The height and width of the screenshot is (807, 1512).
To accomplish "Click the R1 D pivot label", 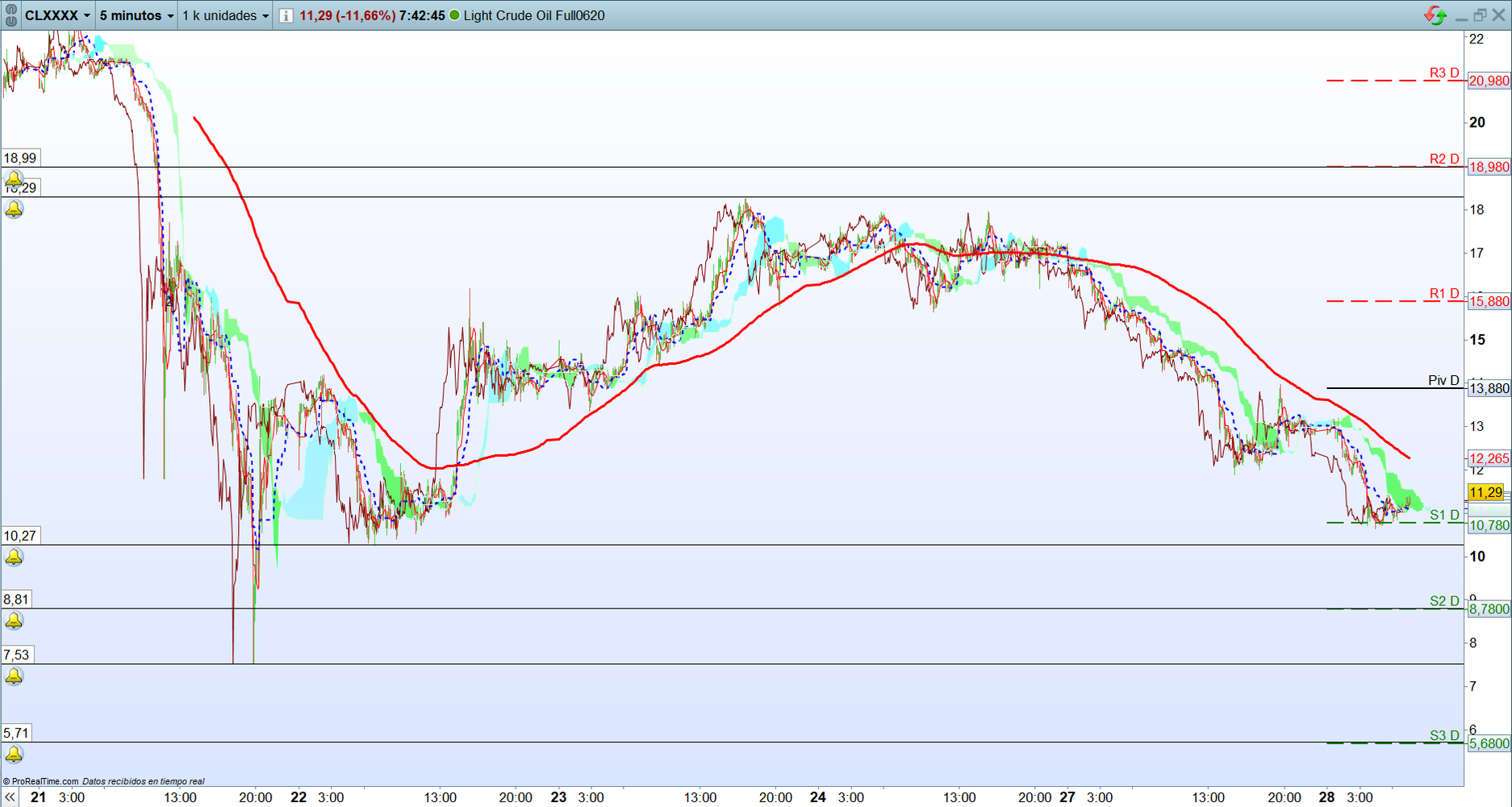I will 1444,294.
